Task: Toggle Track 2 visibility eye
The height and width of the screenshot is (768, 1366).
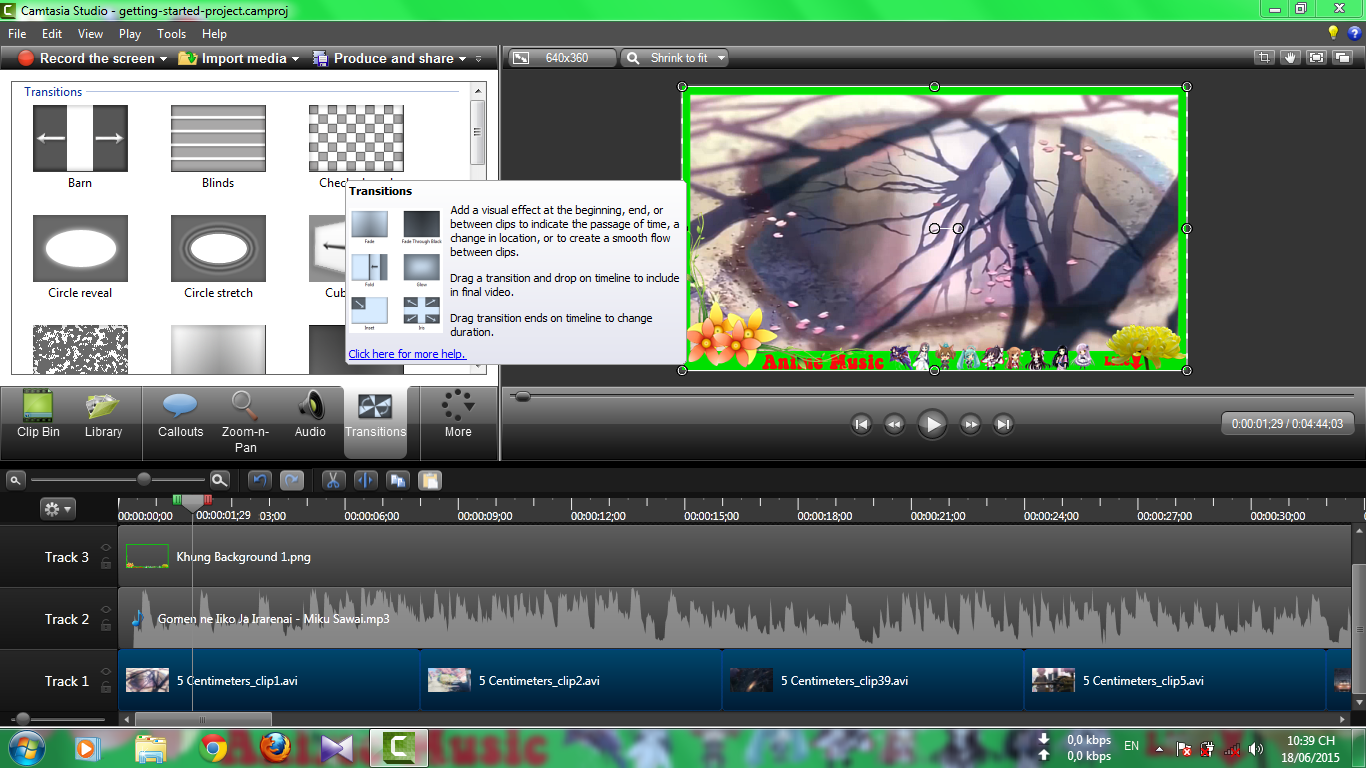Action: click(106, 609)
